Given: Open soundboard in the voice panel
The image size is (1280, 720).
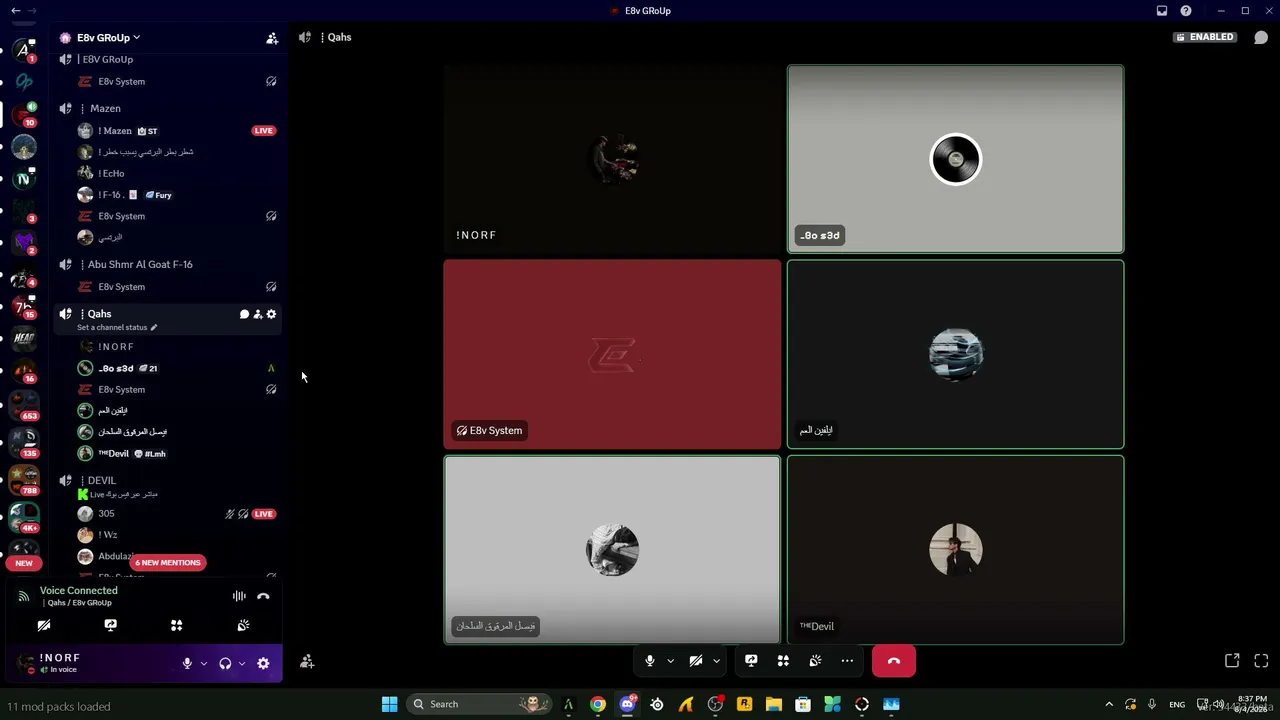Looking at the screenshot, I should point(243,625).
